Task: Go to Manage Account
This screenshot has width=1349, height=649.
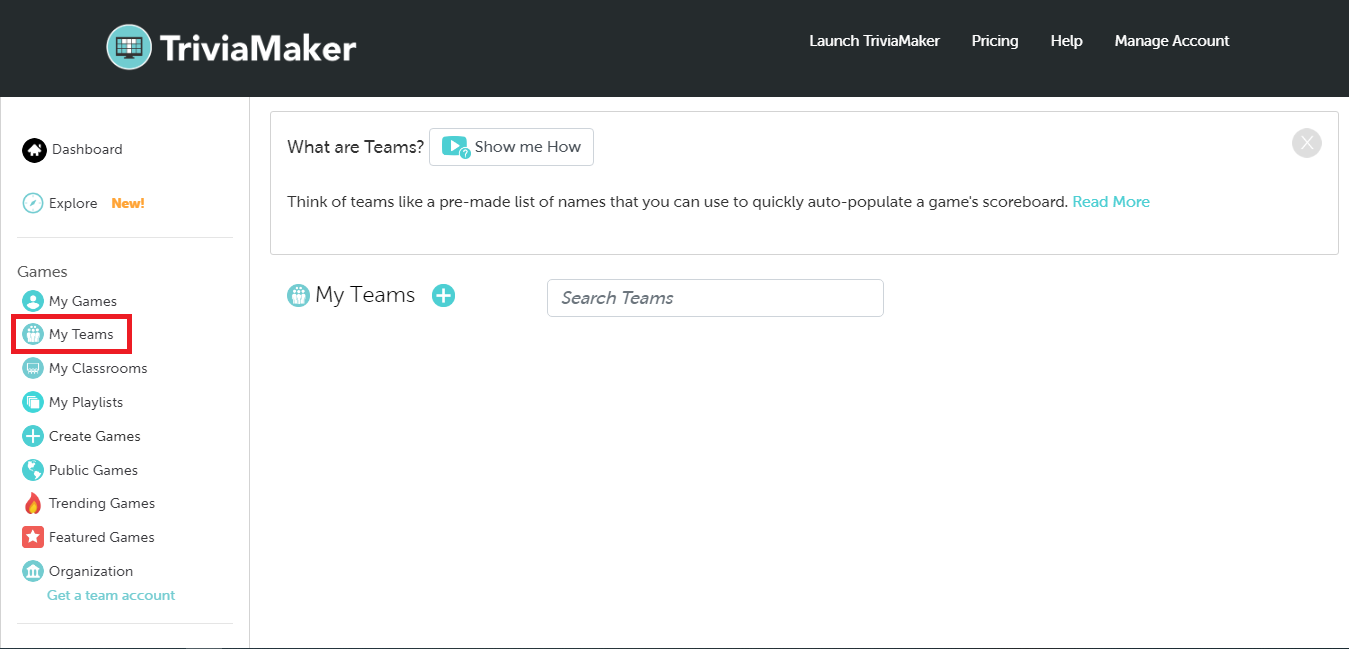Action: point(1171,41)
